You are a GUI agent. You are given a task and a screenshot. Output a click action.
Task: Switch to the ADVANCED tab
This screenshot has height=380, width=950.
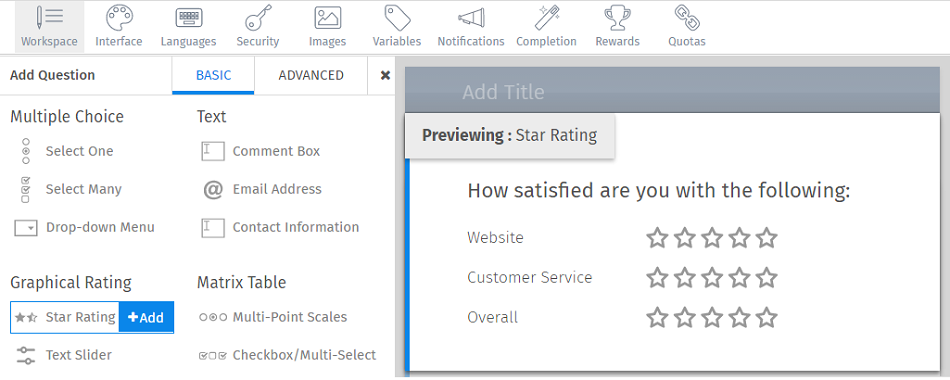click(x=311, y=75)
